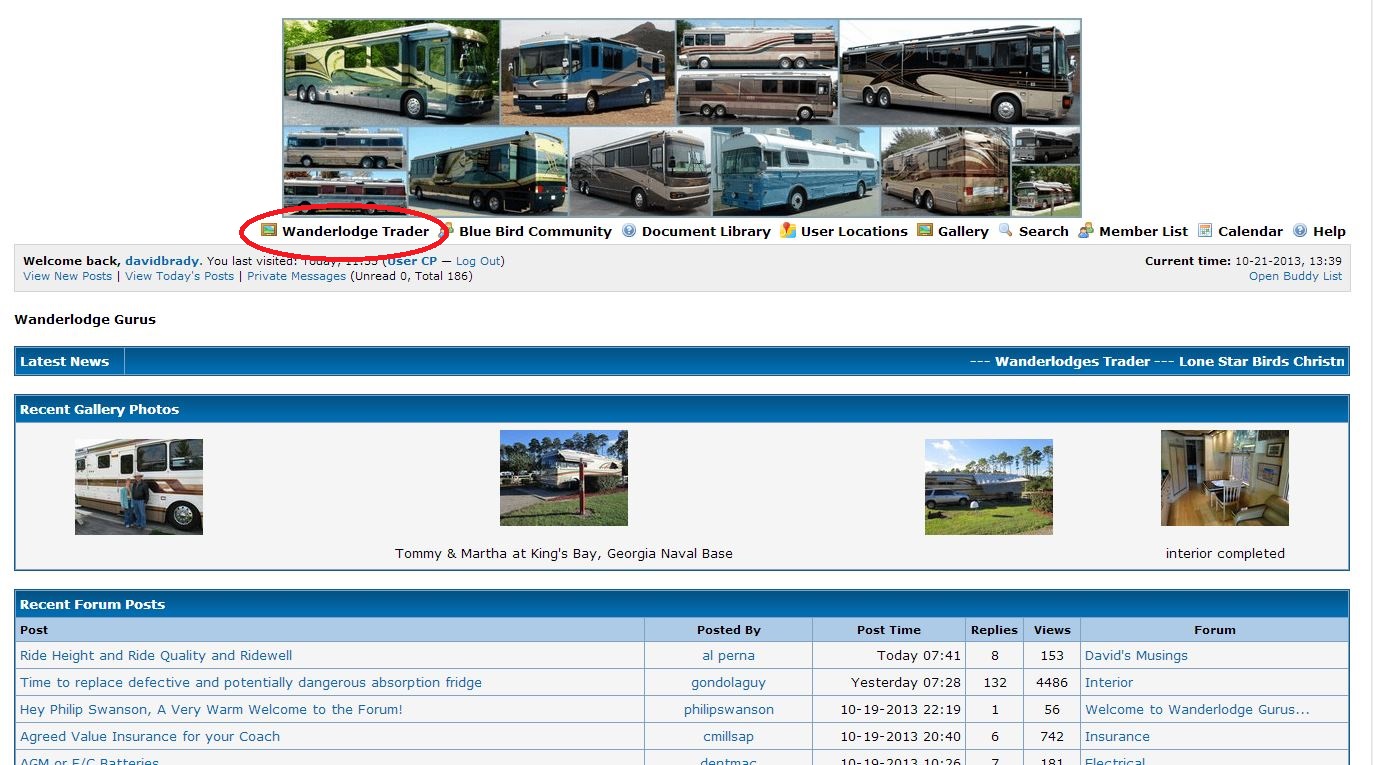The image size is (1373, 765).
Task: Click the Wanderlodge Trader navigation icon
Action: 269,231
